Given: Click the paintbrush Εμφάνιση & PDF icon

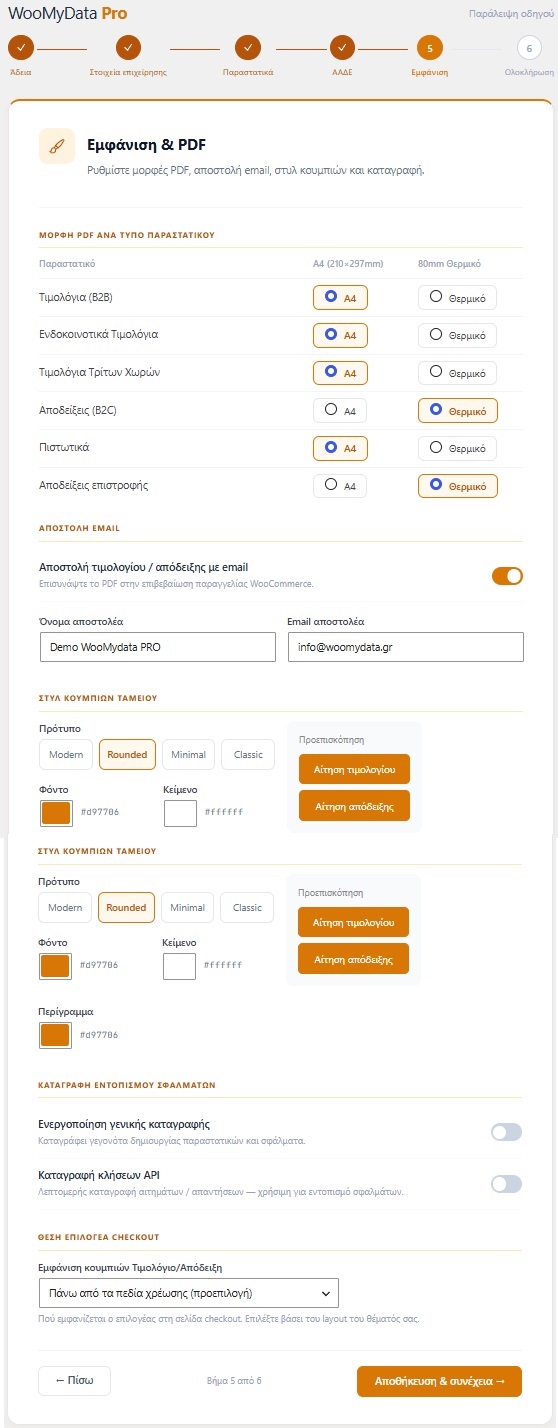Looking at the screenshot, I should click(x=57, y=146).
